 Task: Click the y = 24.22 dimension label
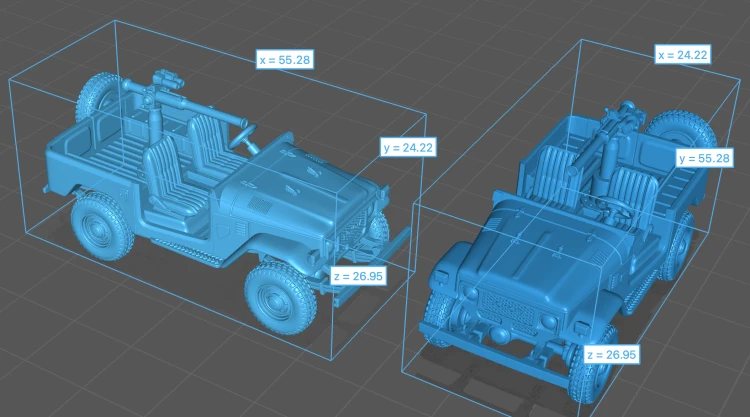(408, 147)
